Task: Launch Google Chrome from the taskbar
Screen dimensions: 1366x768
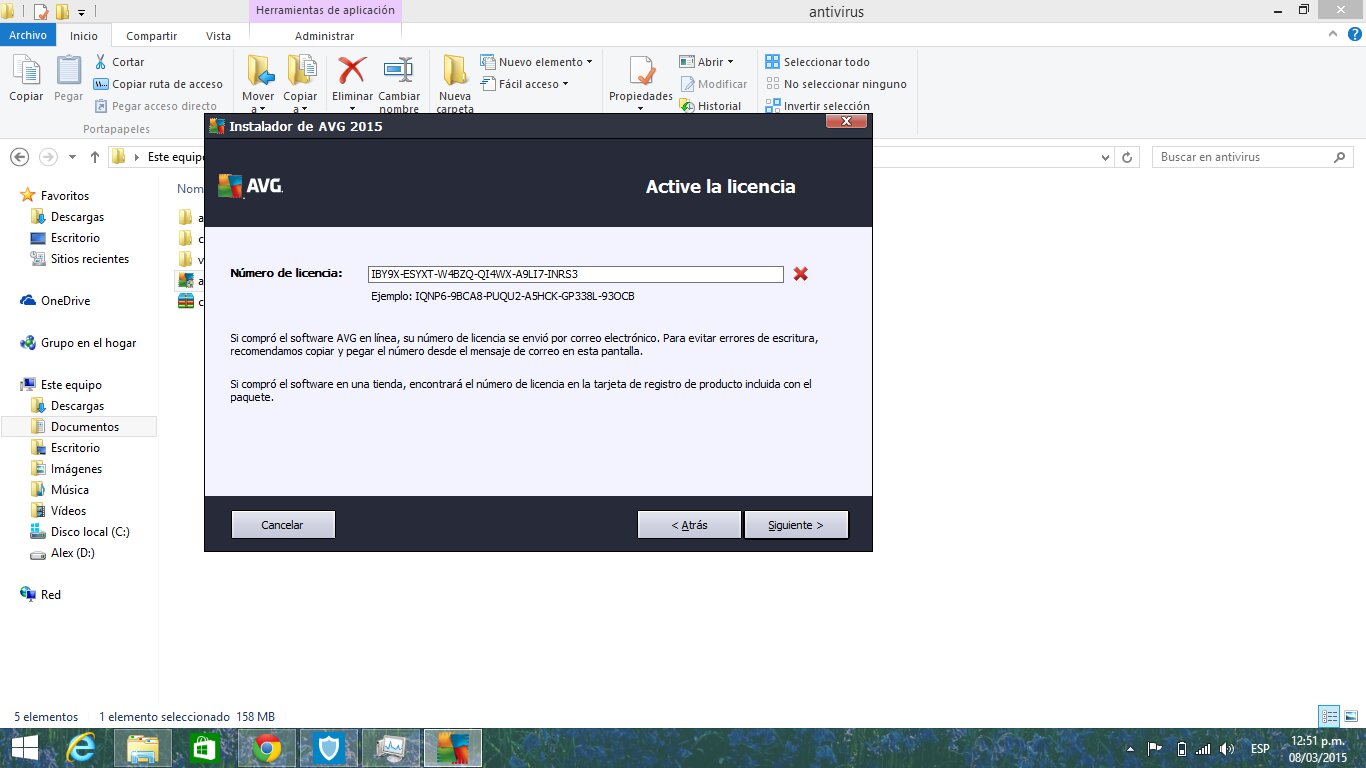Action: (268, 747)
